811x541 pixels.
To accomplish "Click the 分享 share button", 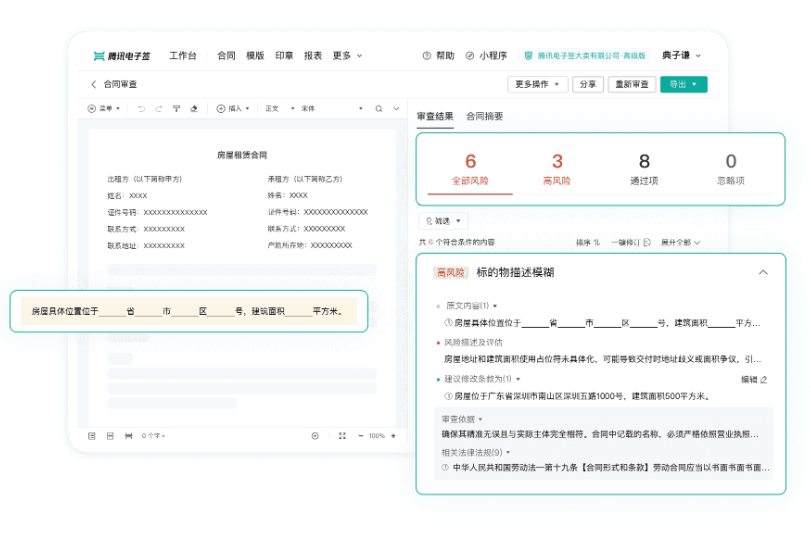I will (588, 84).
